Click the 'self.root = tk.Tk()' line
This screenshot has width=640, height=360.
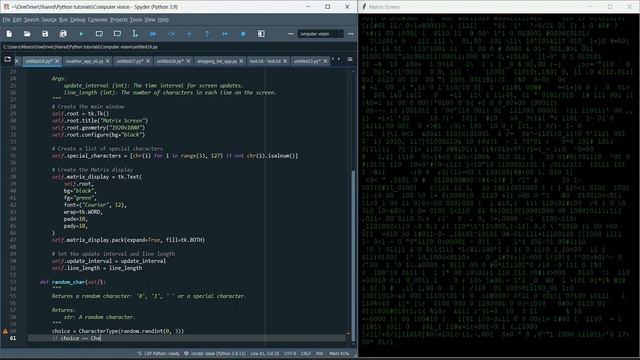pos(80,113)
